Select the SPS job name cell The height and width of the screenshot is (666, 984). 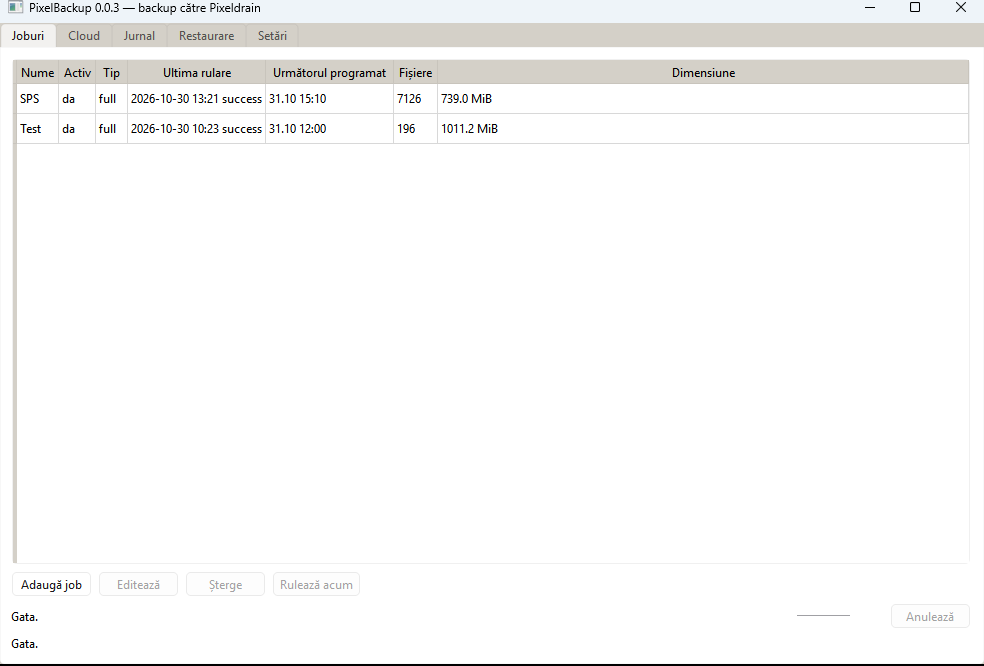(x=38, y=99)
